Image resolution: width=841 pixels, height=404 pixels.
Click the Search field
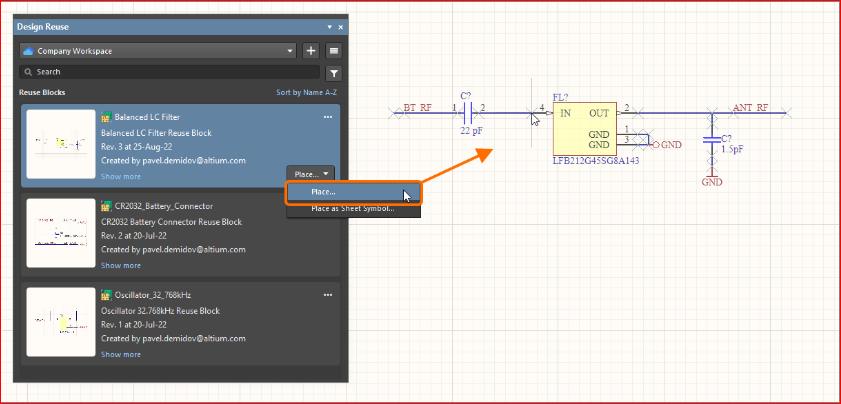tap(169, 72)
